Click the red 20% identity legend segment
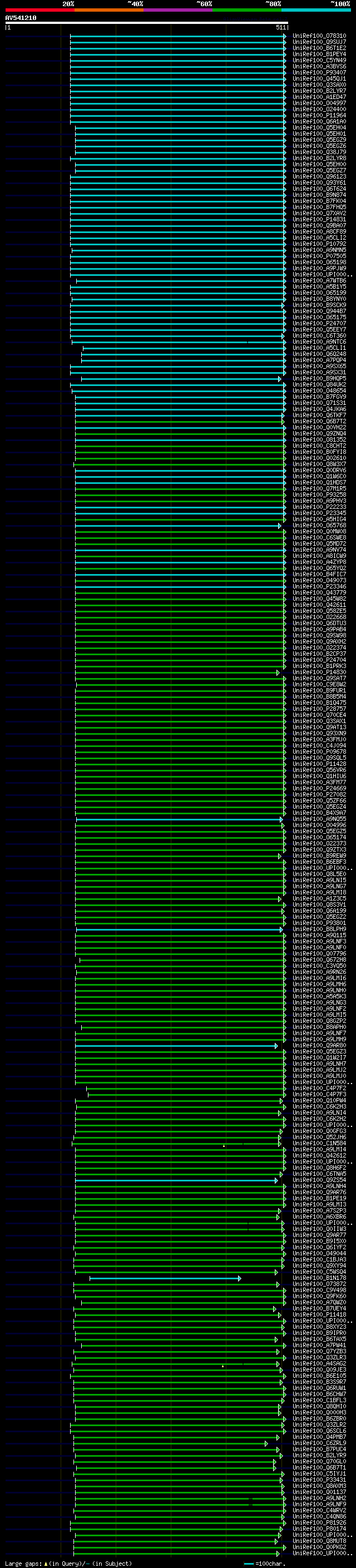This screenshot has height=1568, width=356. click(40, 10)
